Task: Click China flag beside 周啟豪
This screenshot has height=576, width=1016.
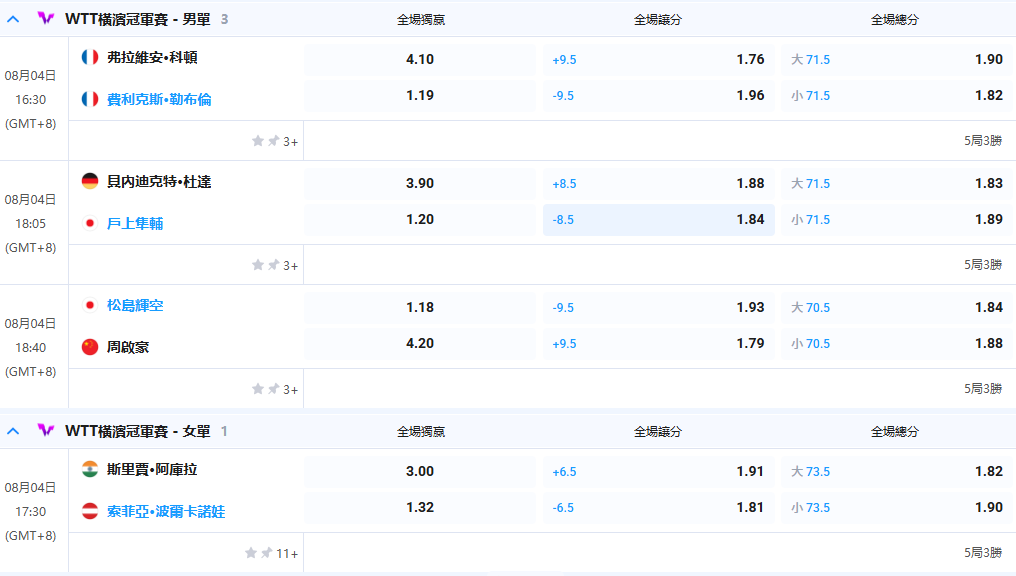Action: coord(90,347)
